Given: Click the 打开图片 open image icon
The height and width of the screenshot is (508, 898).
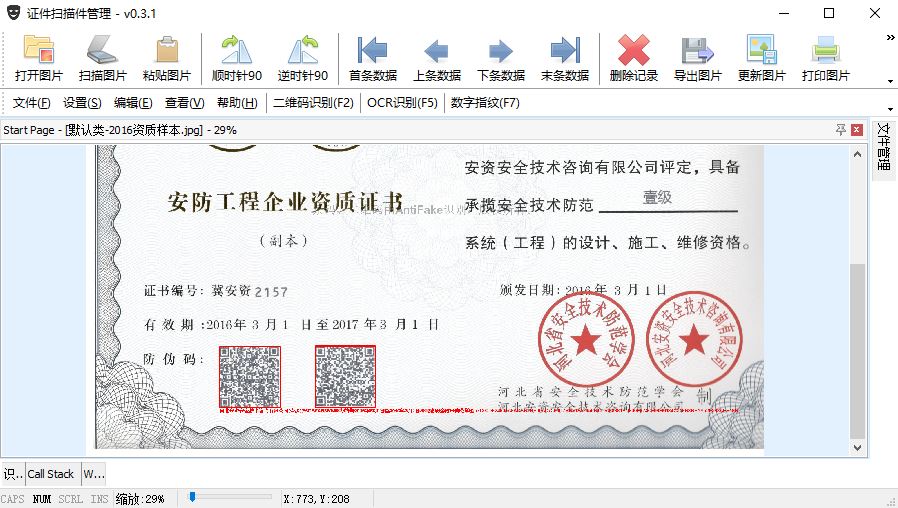Looking at the screenshot, I should [38, 58].
